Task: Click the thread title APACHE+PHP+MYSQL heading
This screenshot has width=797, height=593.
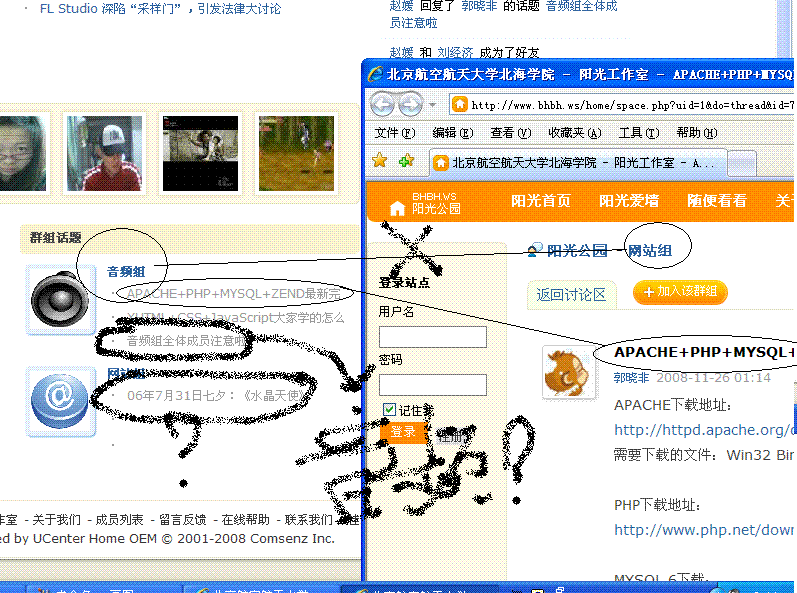Action: [x=703, y=352]
